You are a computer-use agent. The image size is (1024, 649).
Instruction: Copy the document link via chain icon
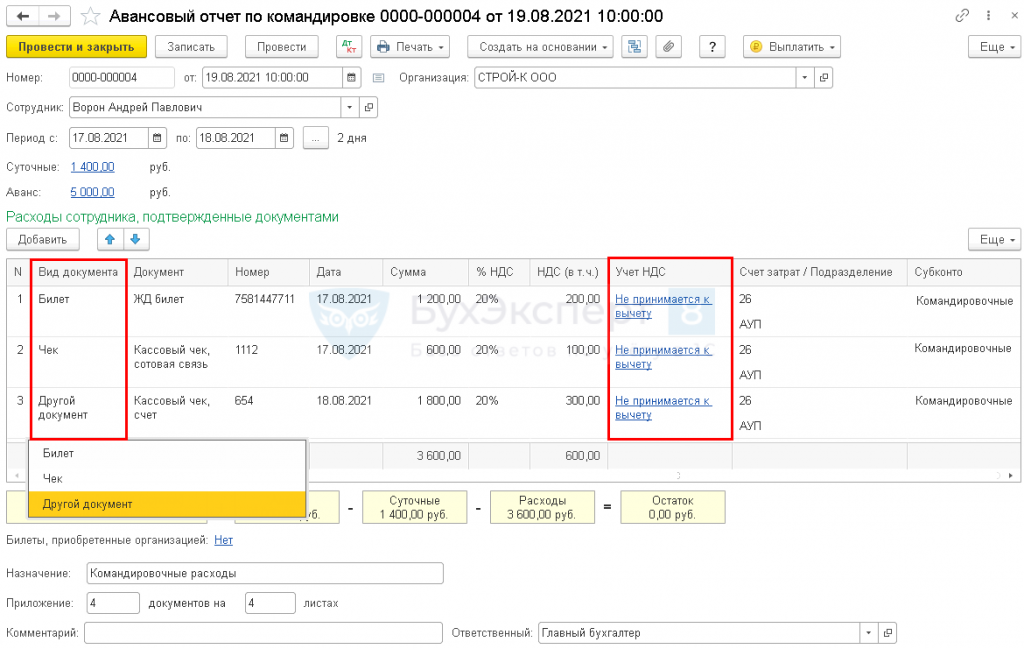[962, 16]
